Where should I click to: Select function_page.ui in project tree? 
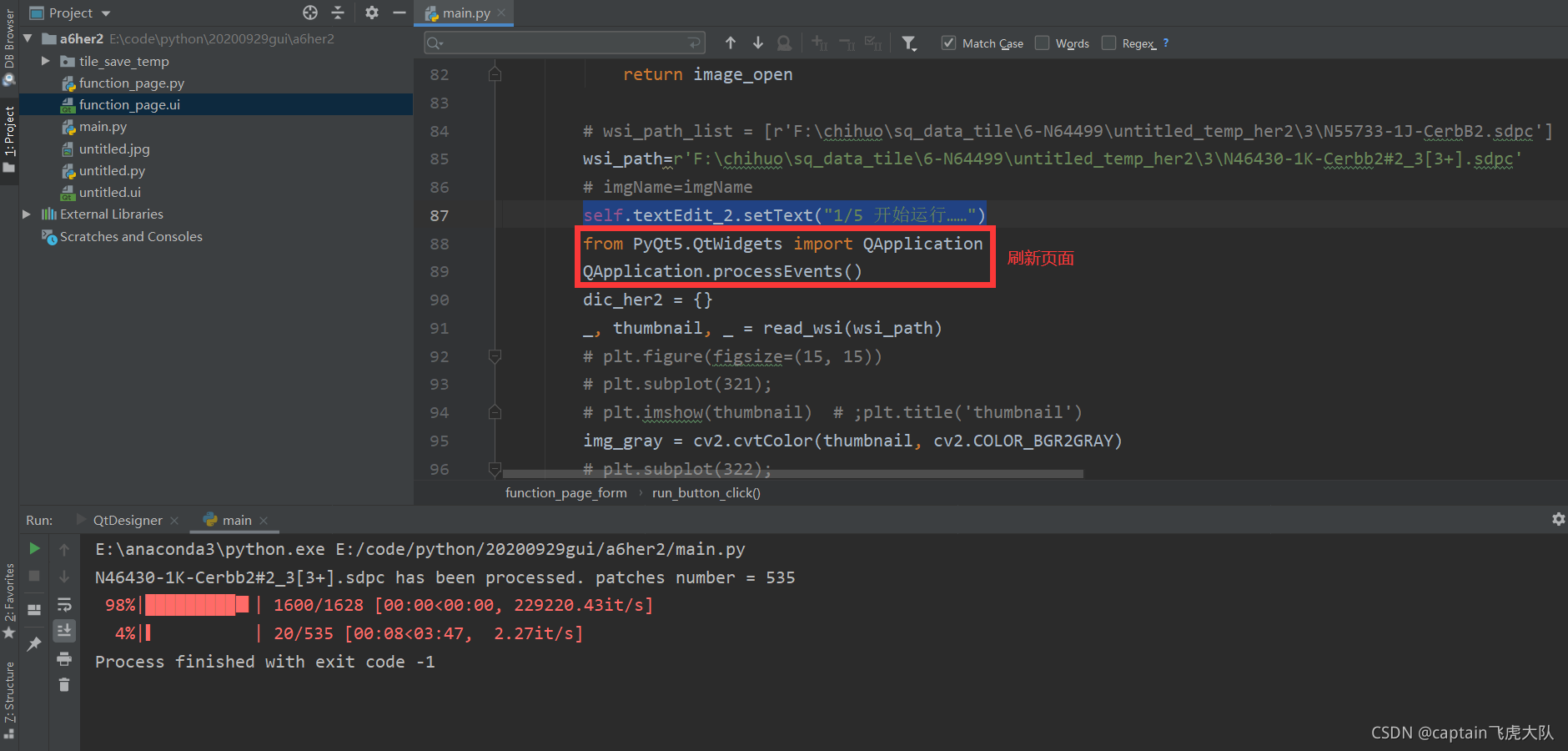(x=129, y=104)
